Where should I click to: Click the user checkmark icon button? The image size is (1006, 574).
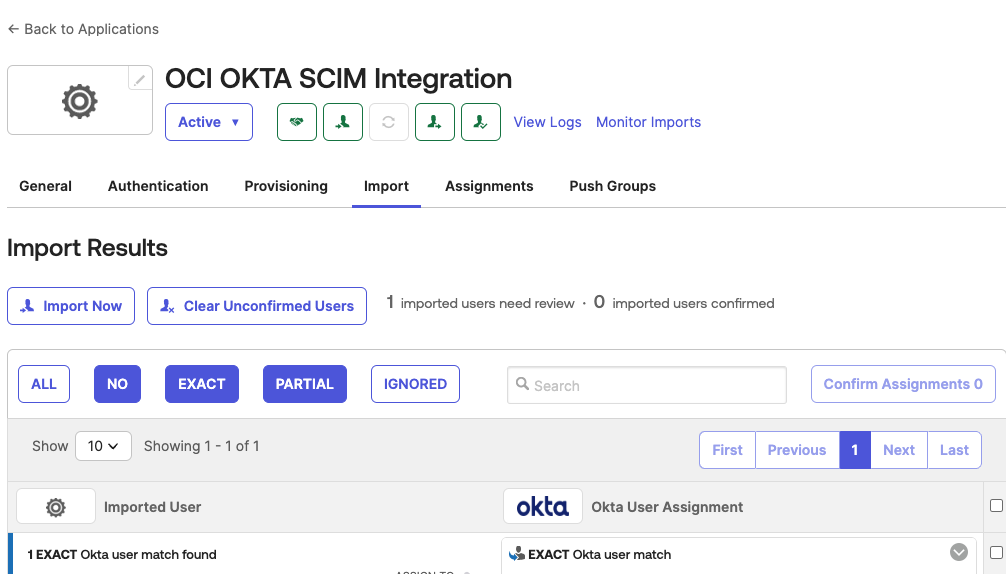click(x=481, y=122)
